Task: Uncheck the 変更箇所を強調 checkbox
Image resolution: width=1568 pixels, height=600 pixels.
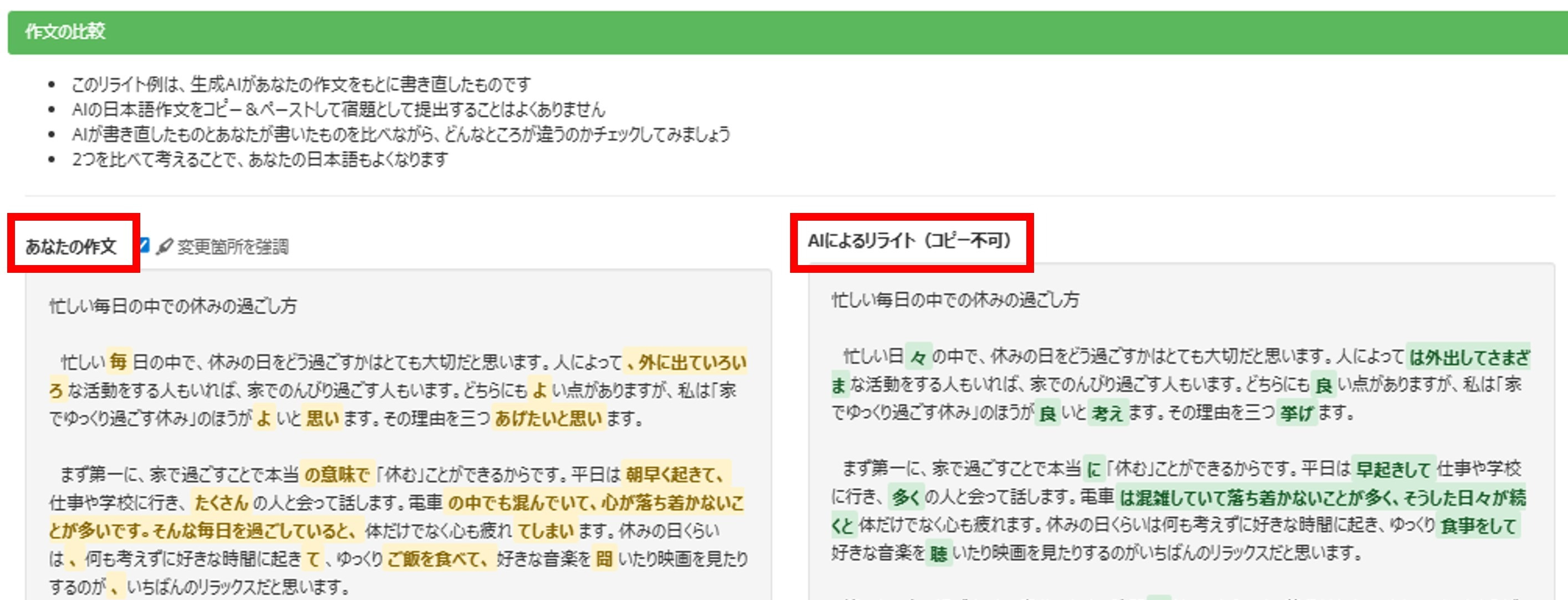Action: coord(144,245)
